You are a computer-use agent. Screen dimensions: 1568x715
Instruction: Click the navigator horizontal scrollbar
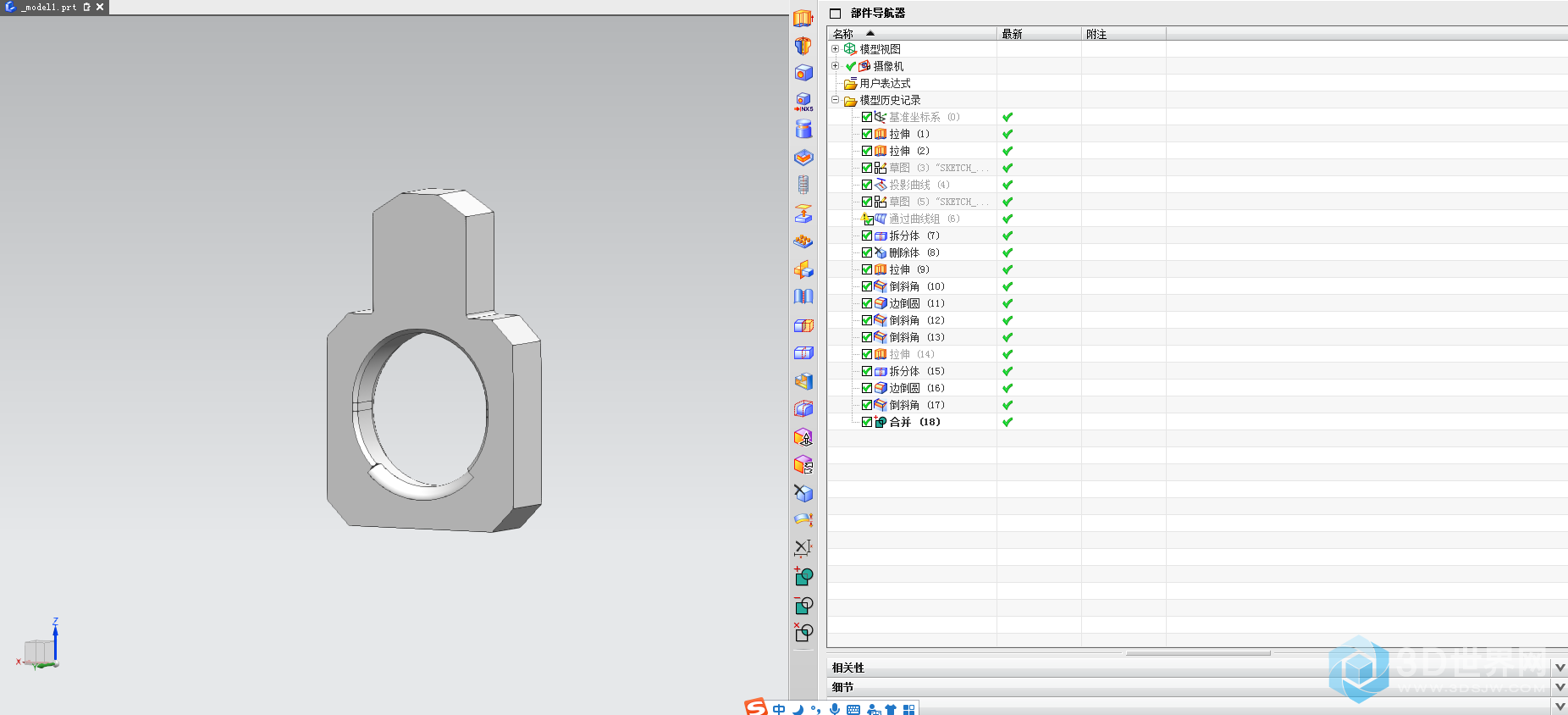point(1198,653)
